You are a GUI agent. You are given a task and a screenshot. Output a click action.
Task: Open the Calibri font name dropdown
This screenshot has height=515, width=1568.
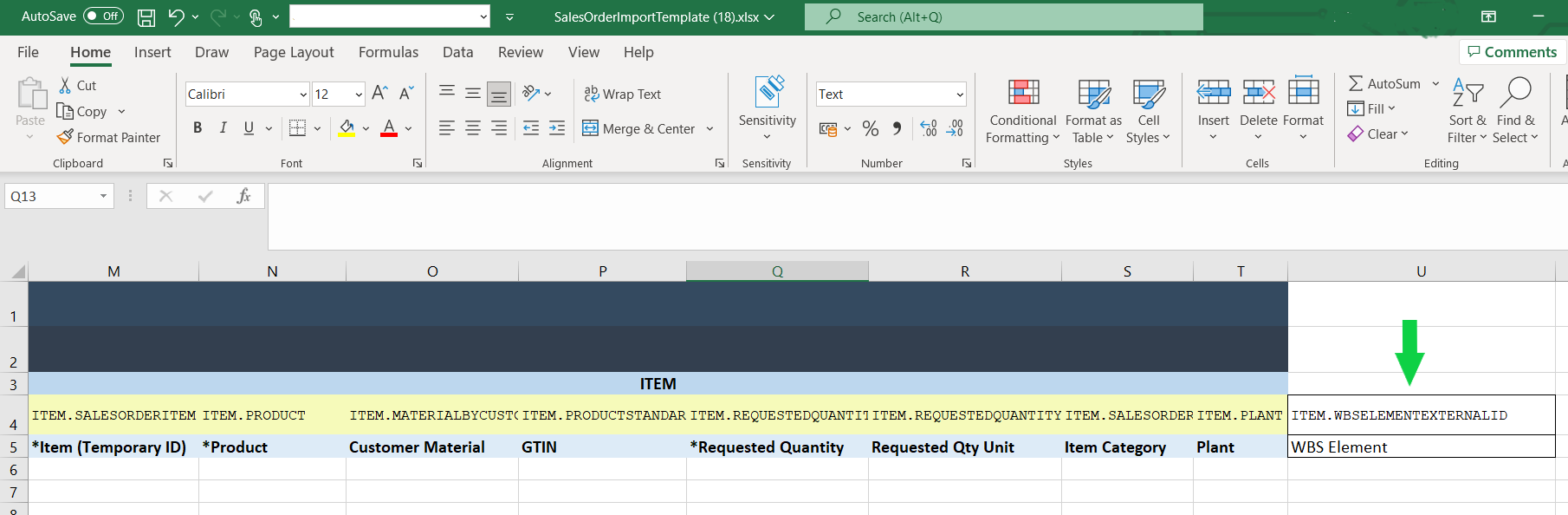(x=303, y=94)
